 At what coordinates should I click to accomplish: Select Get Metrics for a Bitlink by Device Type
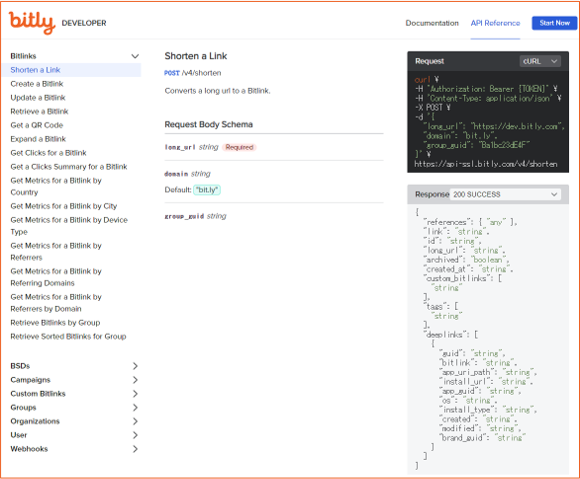[x=69, y=226]
